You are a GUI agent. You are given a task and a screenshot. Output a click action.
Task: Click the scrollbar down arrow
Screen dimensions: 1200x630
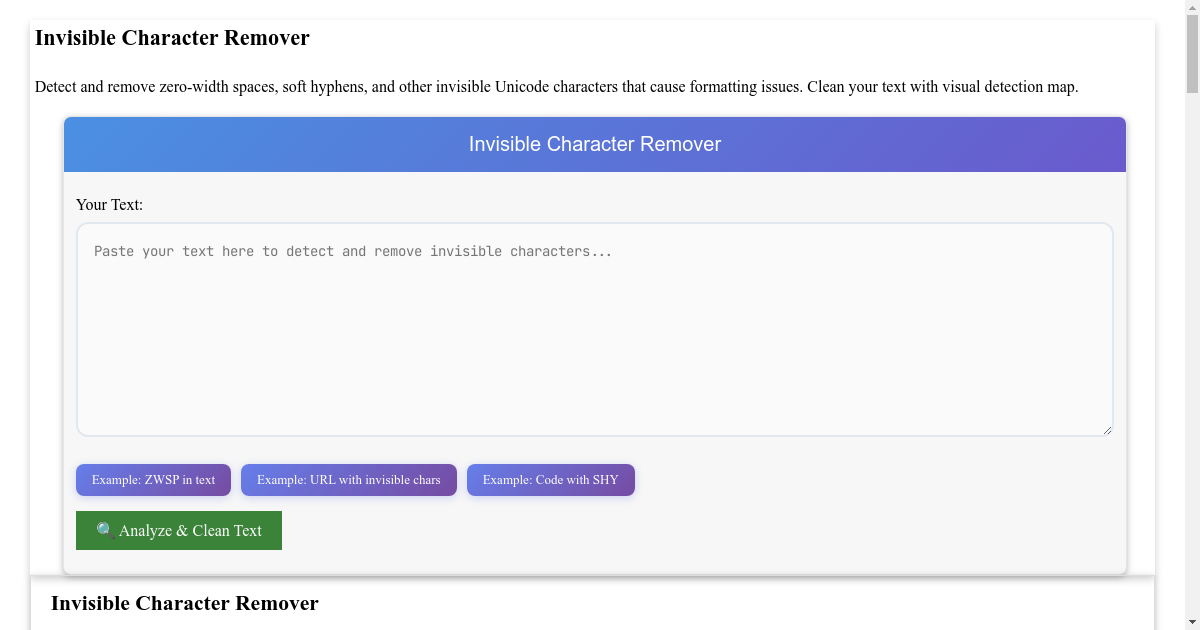[1191, 622]
